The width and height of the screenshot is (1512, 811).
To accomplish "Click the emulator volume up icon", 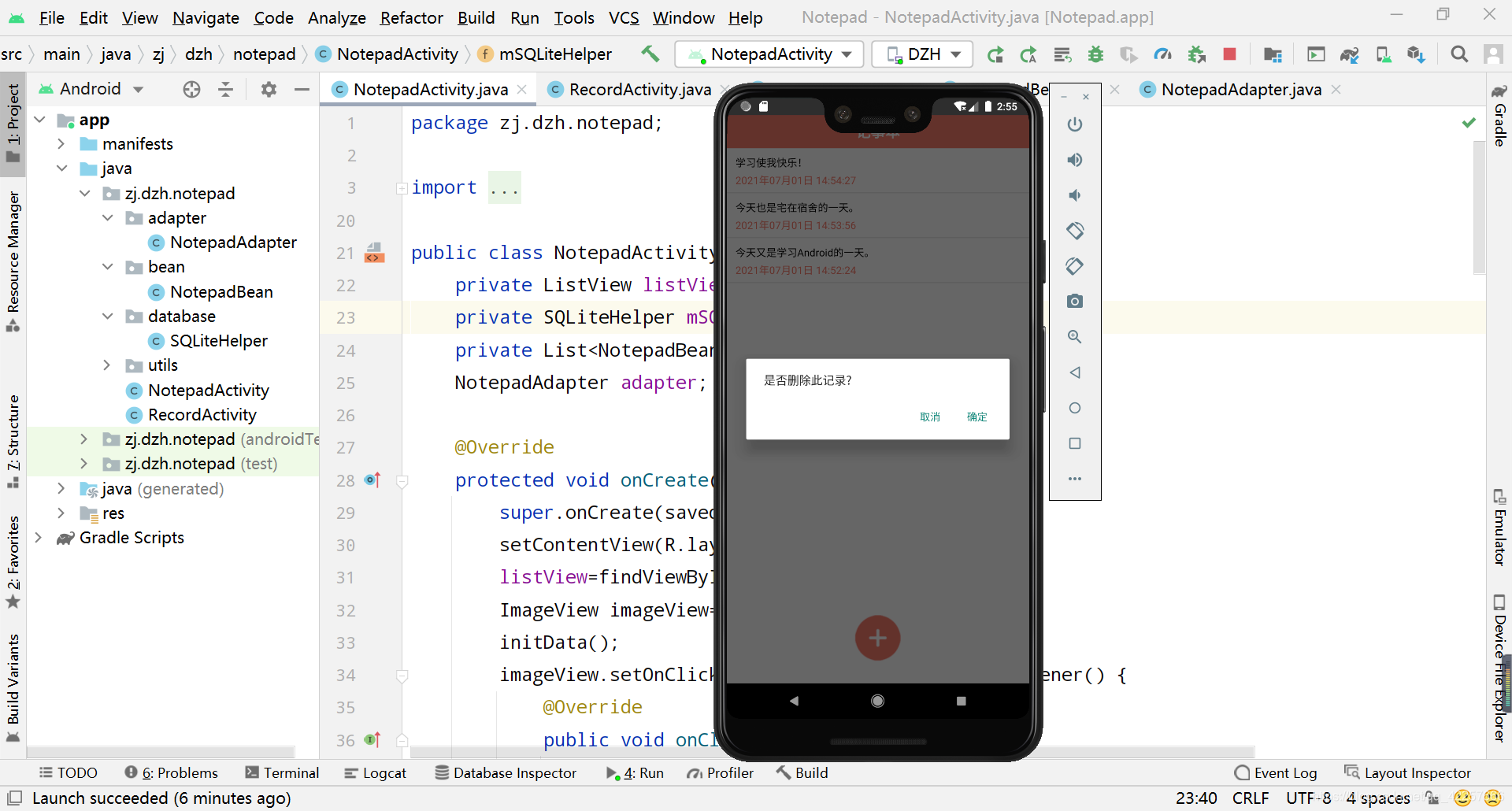I will pyautogui.click(x=1075, y=160).
